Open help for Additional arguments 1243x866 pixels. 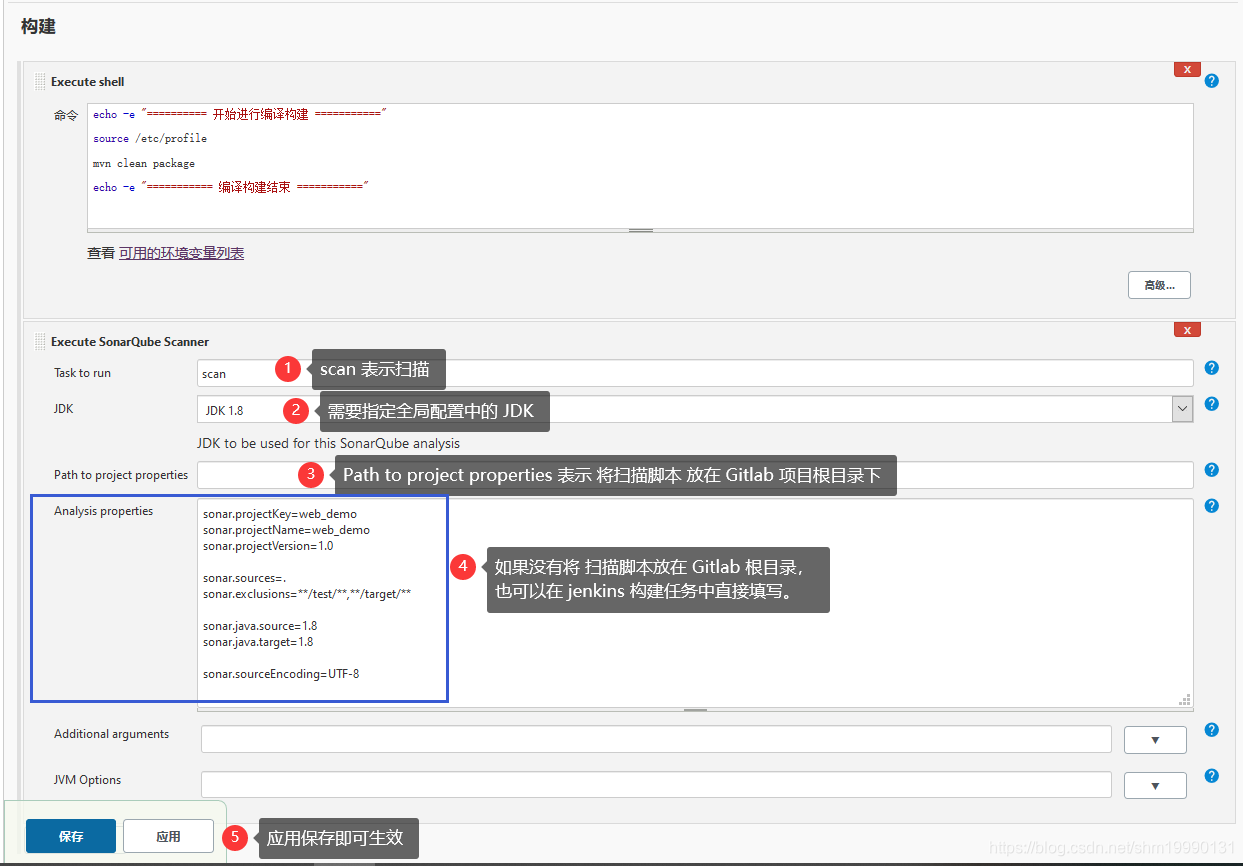[1212, 730]
